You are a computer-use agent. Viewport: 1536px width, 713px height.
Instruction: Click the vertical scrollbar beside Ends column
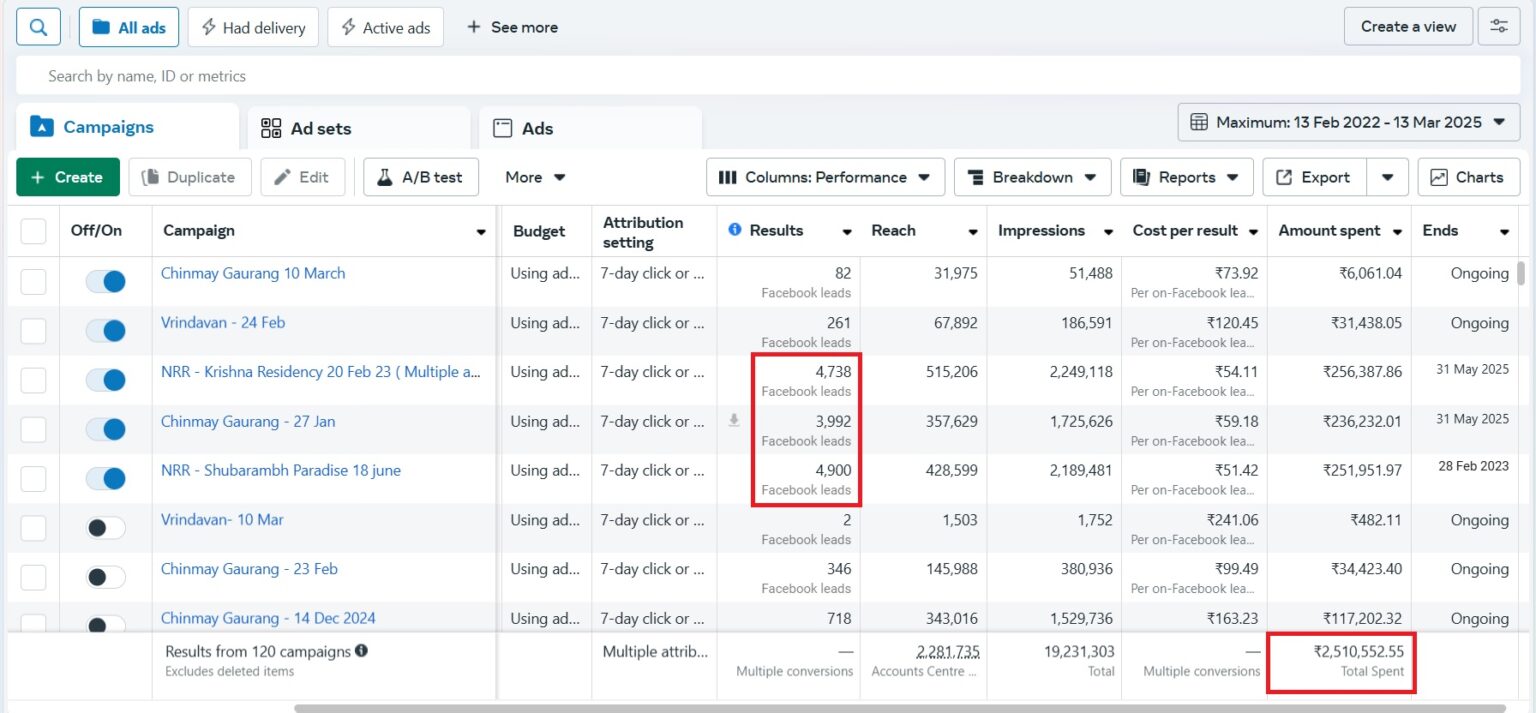[1522, 273]
